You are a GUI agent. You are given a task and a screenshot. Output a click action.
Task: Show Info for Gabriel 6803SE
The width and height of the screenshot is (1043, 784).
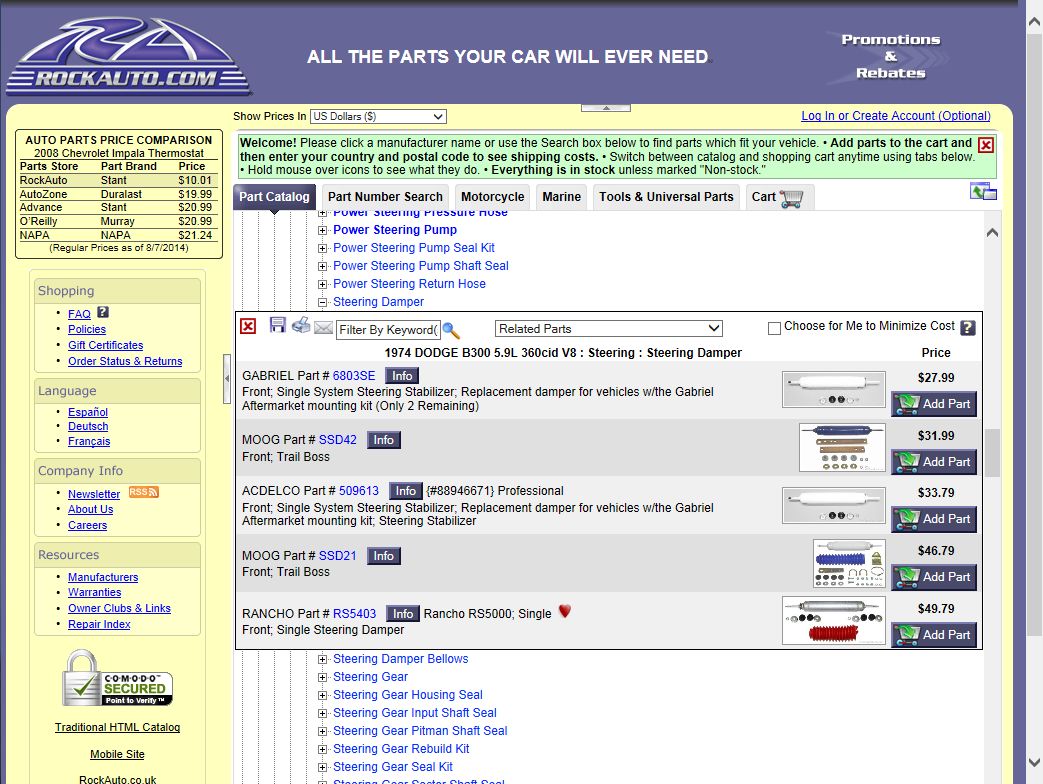pos(402,376)
